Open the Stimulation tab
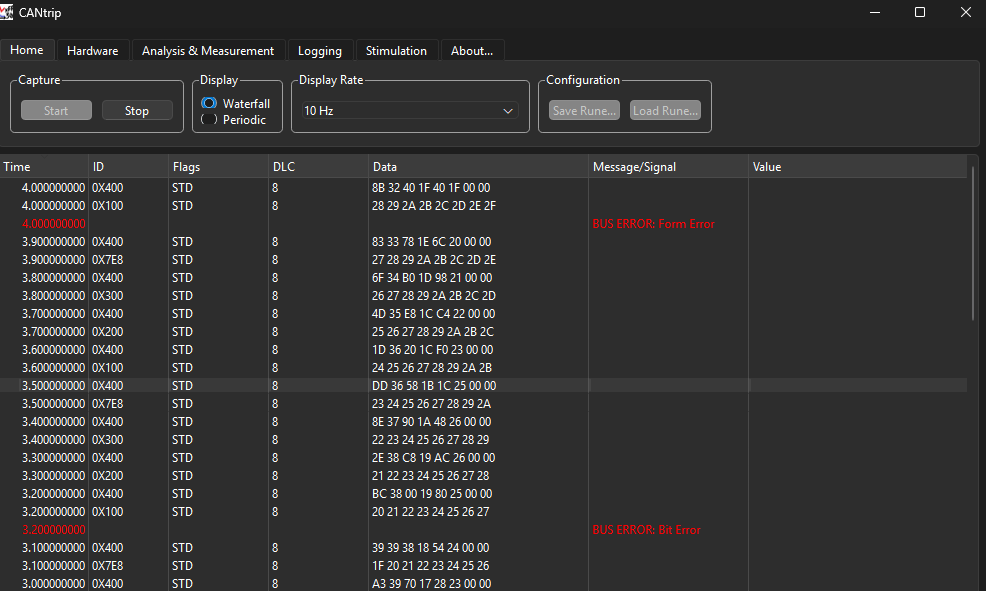Image resolution: width=986 pixels, height=591 pixels. [396, 51]
